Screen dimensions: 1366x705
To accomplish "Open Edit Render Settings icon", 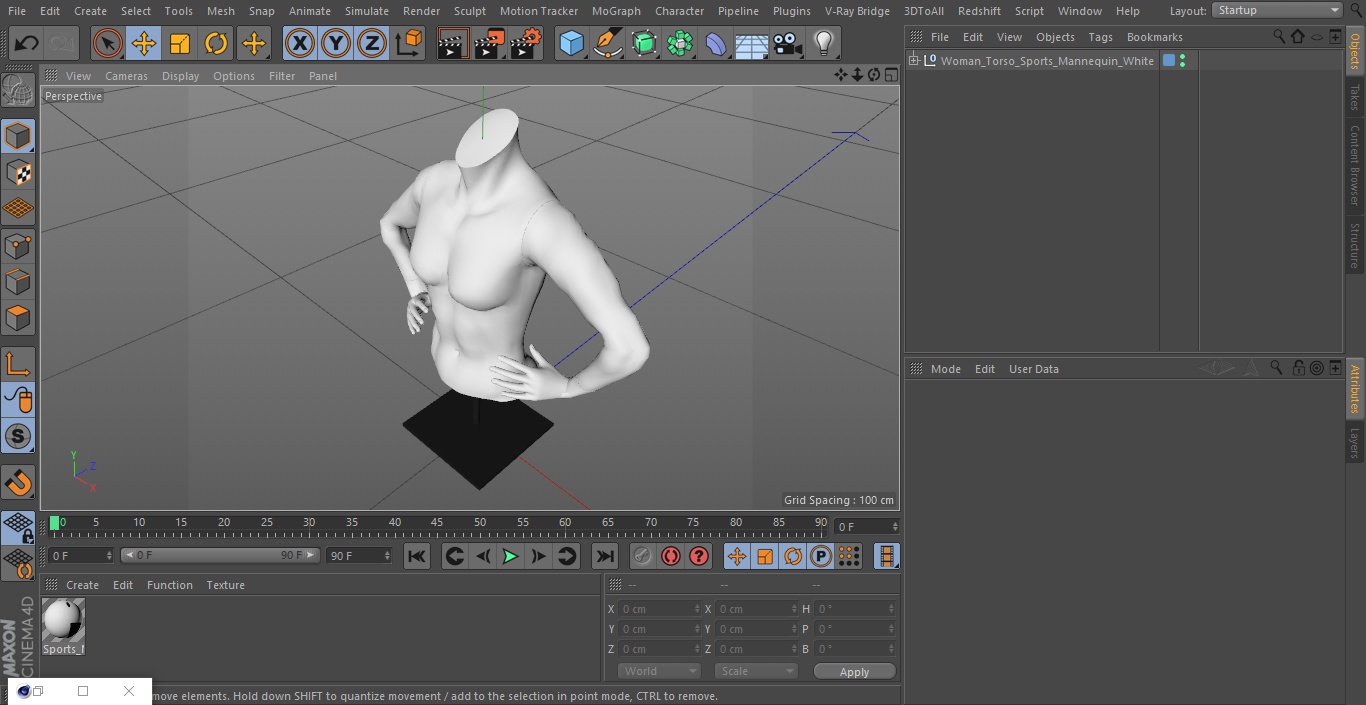I will point(526,44).
